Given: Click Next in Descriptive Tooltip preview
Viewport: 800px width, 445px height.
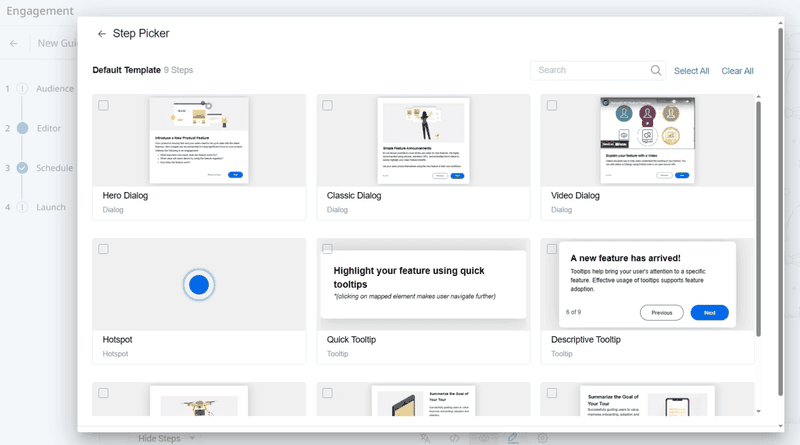Looking at the screenshot, I should click(x=709, y=313).
